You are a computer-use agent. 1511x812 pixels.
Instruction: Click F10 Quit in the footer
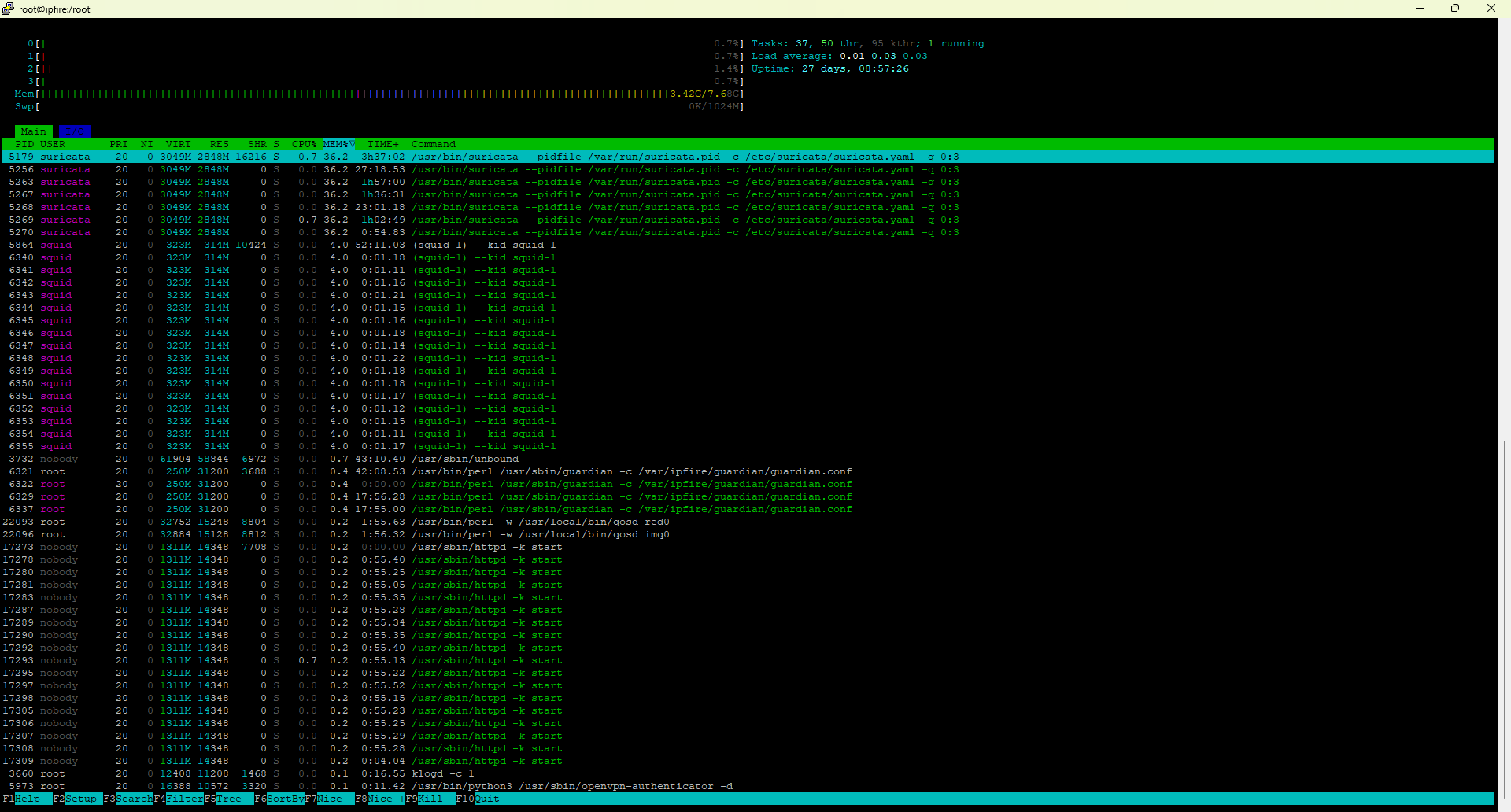click(478, 799)
